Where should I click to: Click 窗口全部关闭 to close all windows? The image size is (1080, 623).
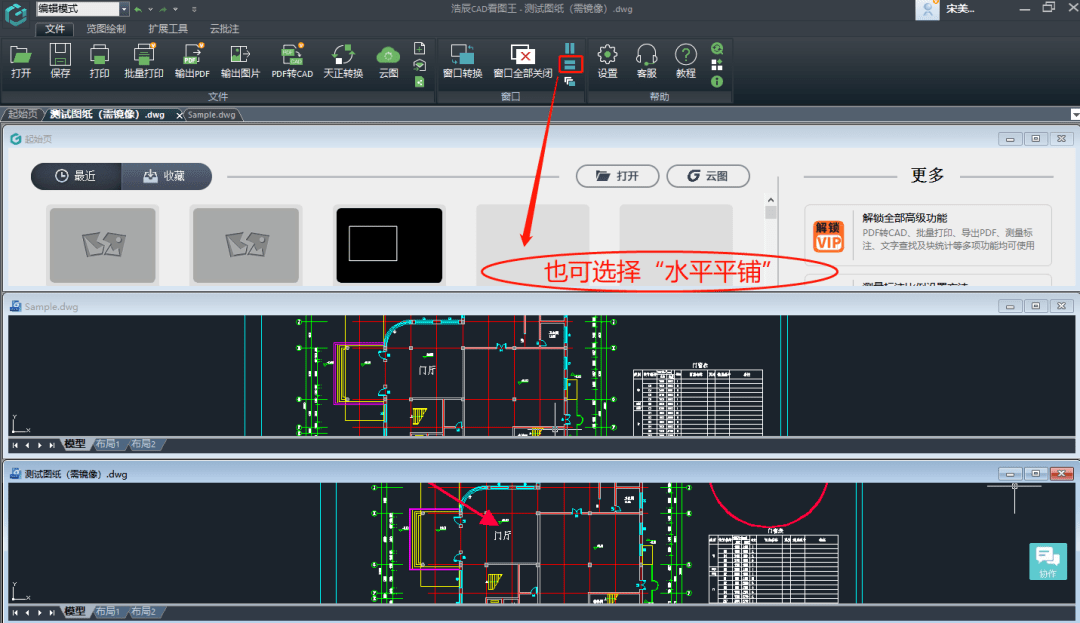point(522,60)
